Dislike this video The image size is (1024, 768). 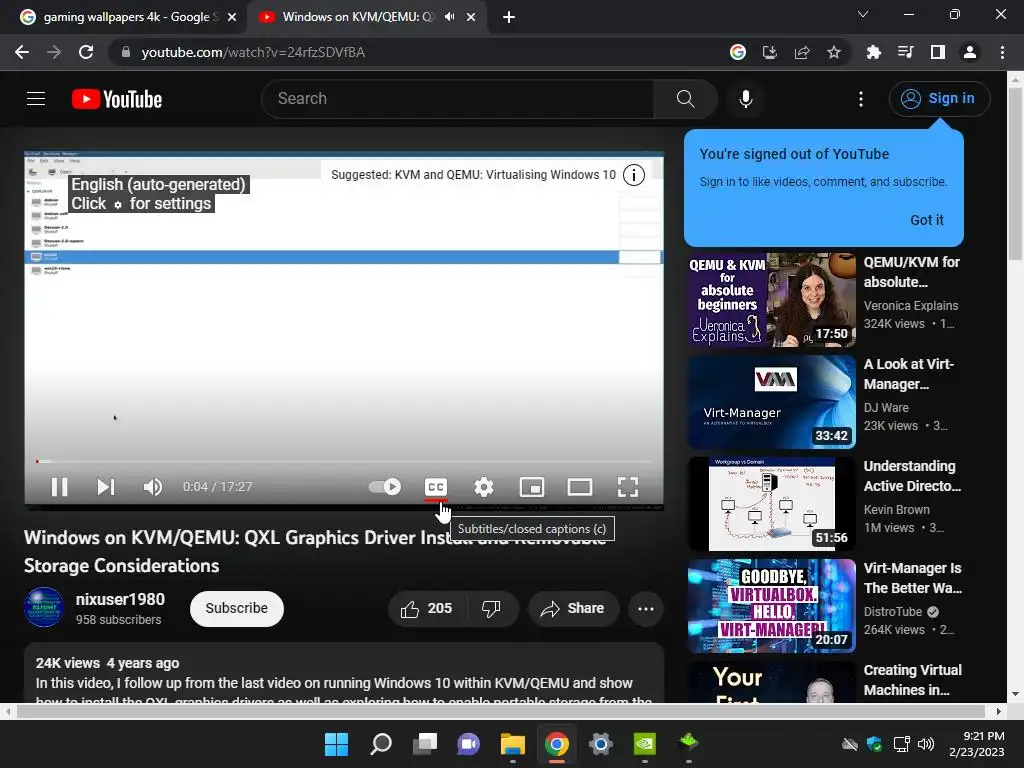coord(492,609)
